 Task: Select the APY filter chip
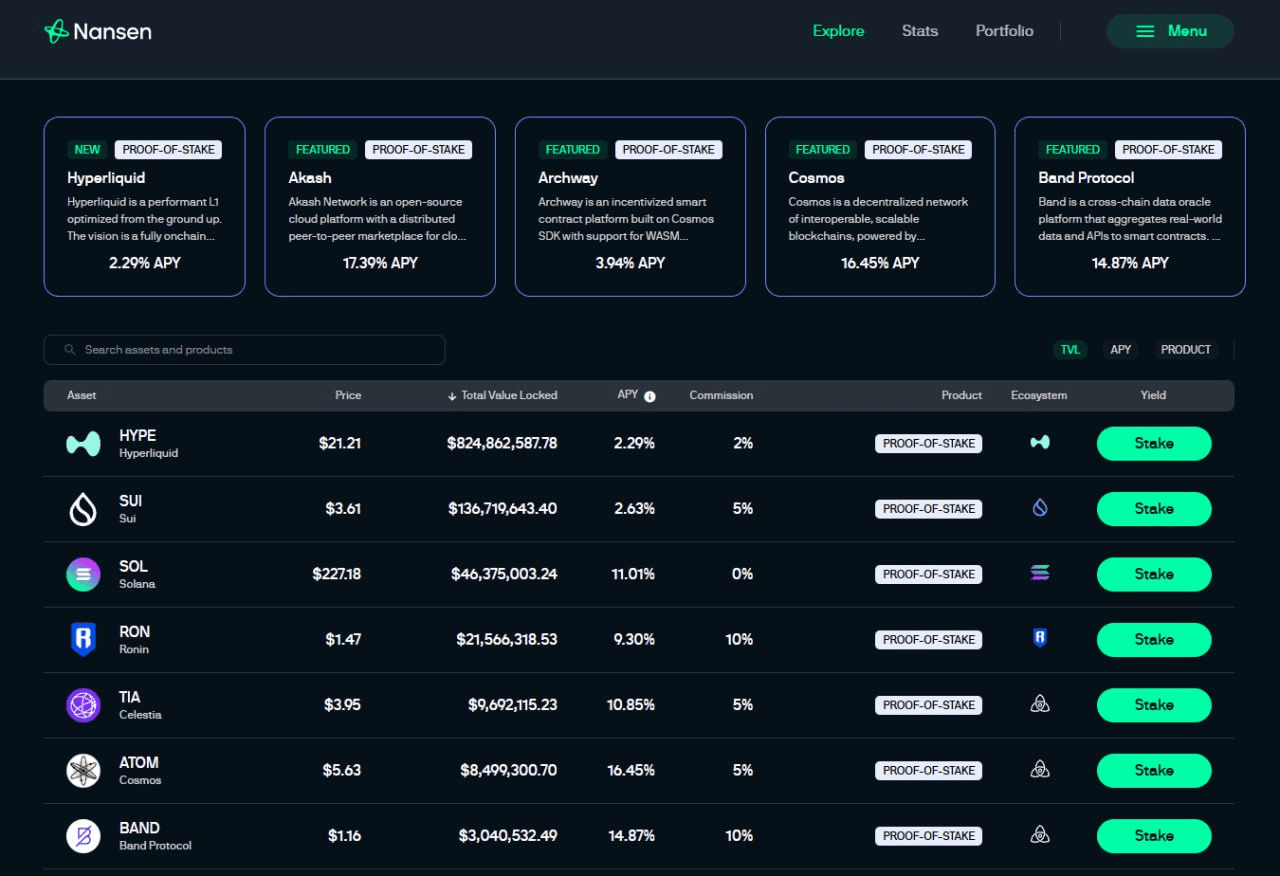[x=1120, y=350]
